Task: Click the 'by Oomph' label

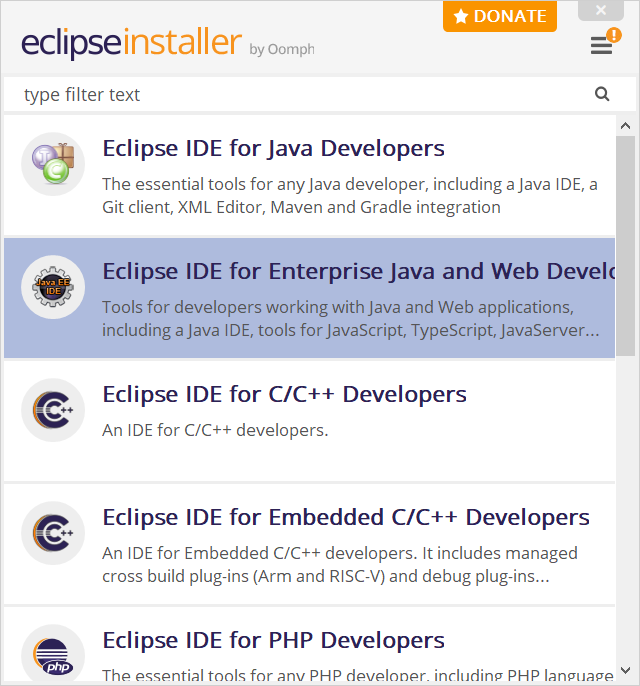Action: point(282,49)
